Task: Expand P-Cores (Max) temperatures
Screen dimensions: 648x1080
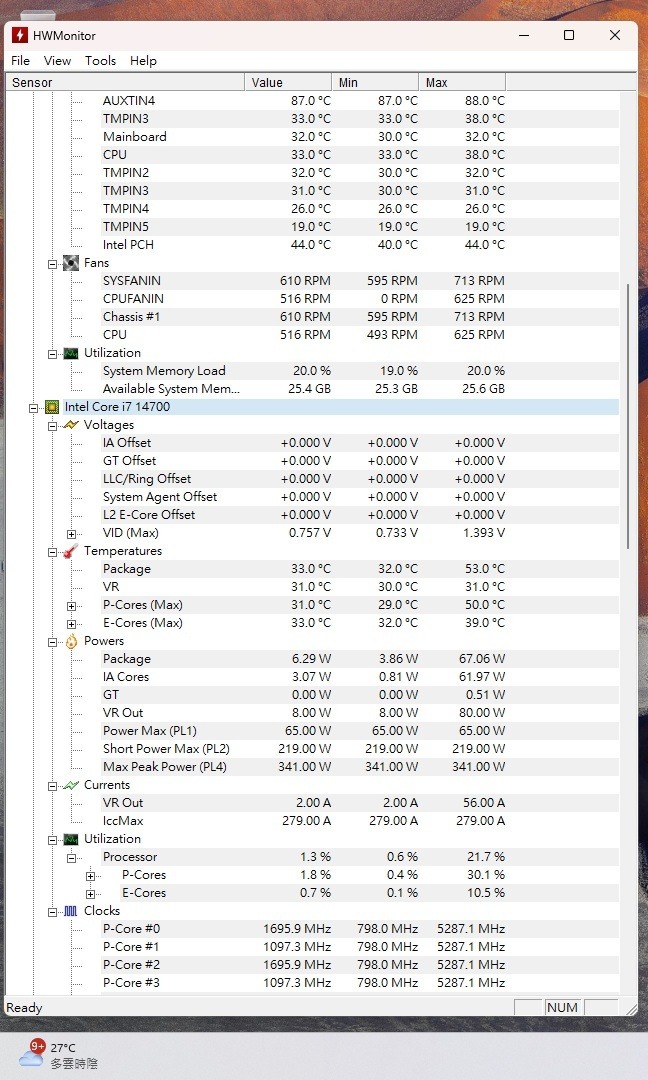Action: (72, 606)
